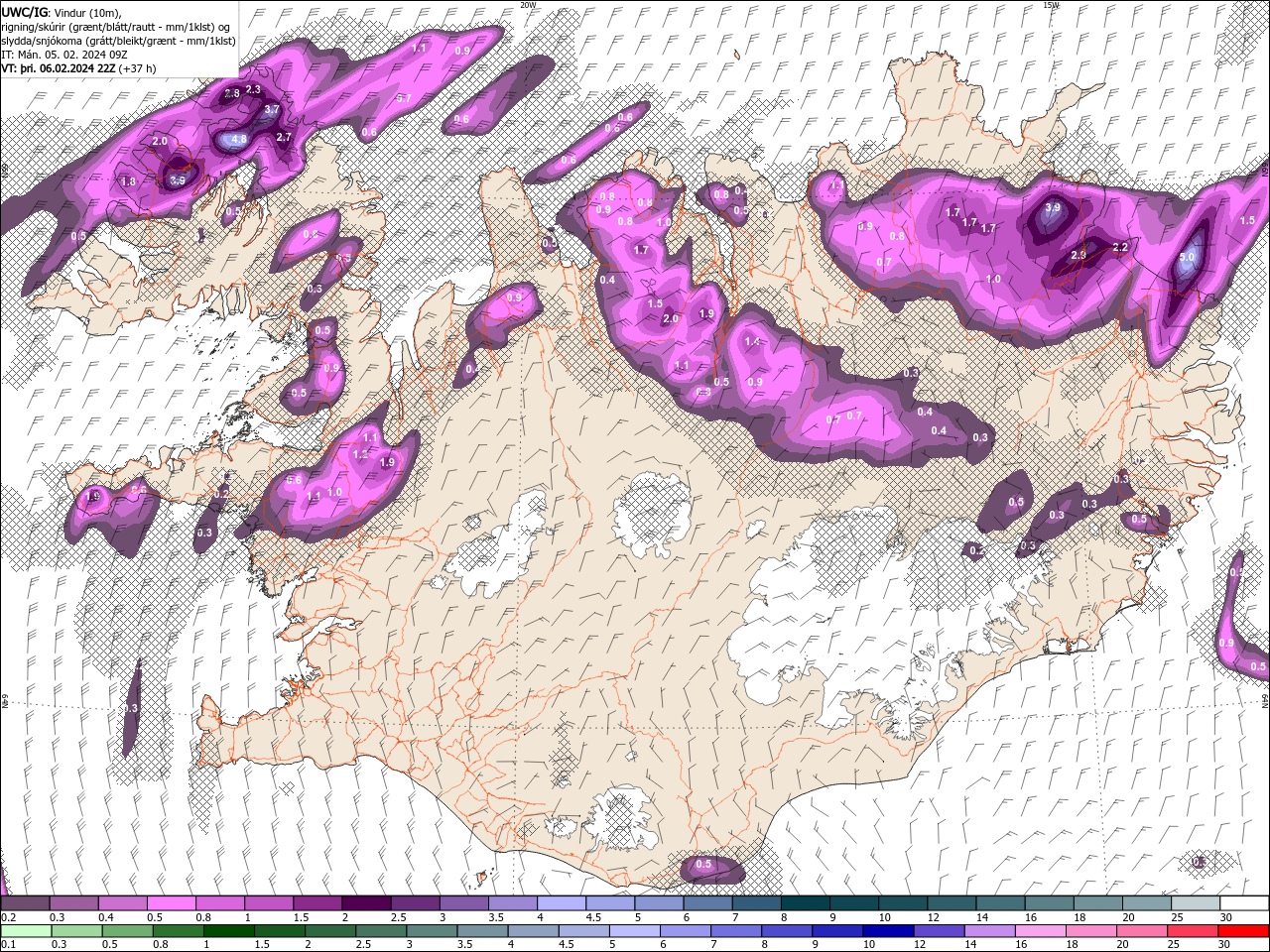
Task: Click the '0.2' label in the upper legend row
Action: [x=8, y=917]
